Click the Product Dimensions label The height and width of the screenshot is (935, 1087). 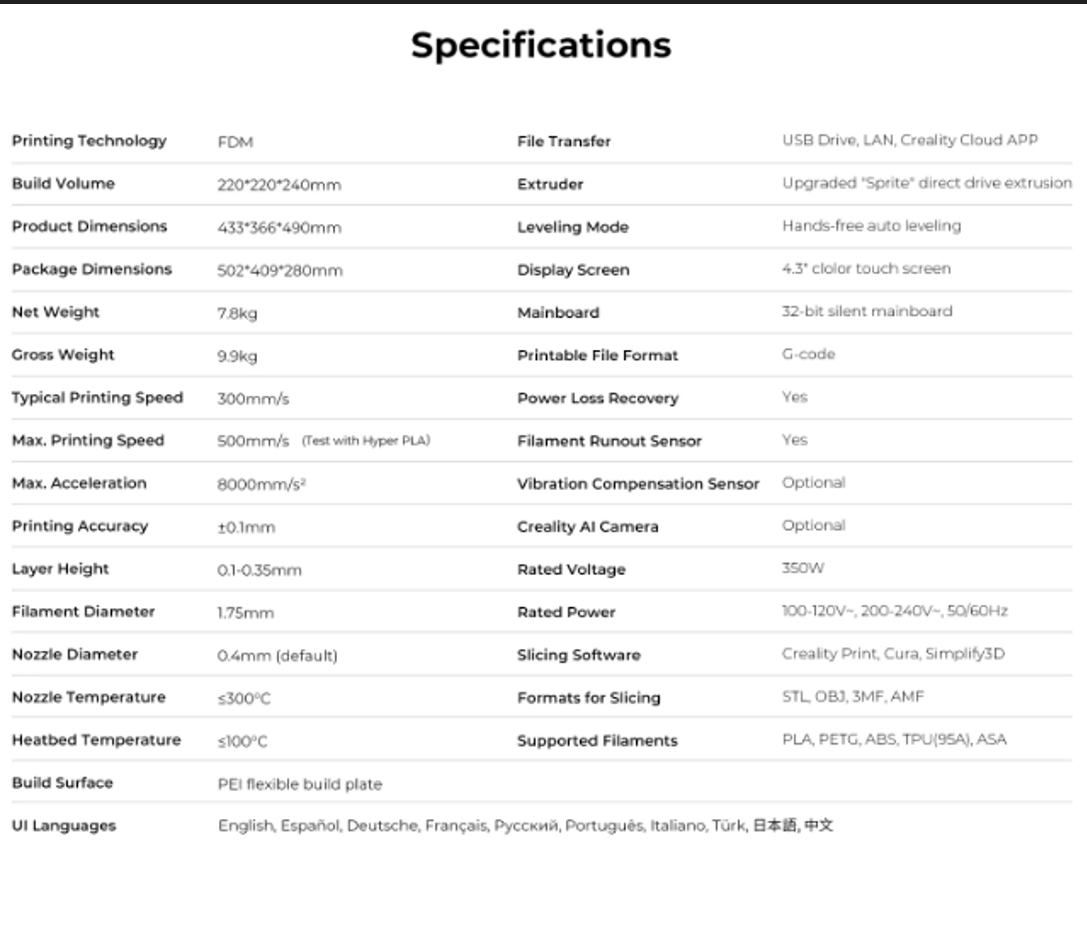click(89, 227)
